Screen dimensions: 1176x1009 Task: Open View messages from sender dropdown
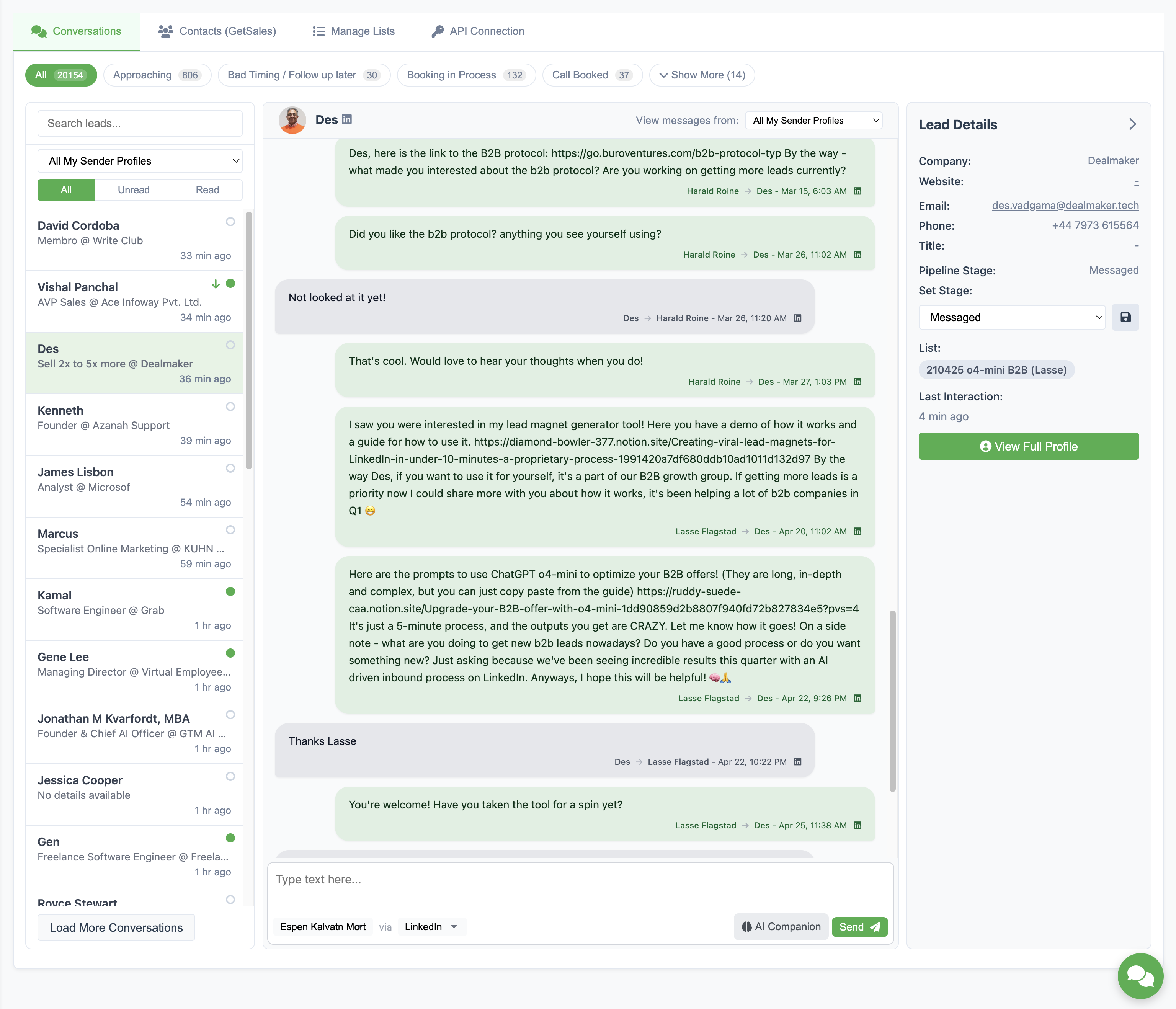click(814, 120)
